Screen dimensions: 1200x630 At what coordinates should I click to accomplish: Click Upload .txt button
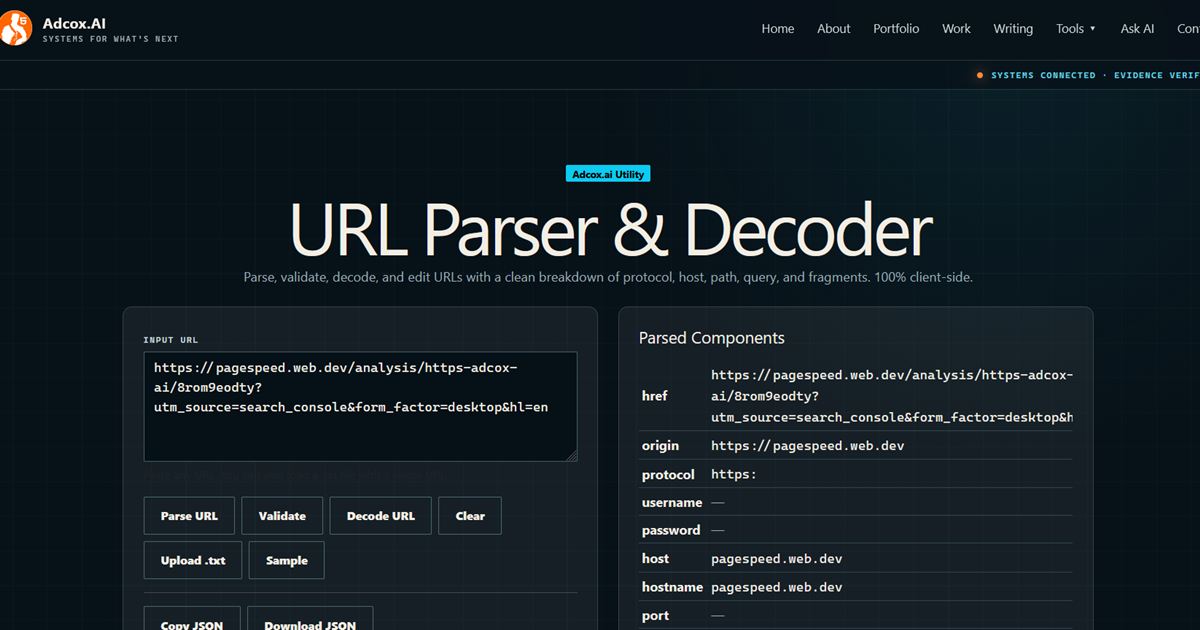pos(193,561)
